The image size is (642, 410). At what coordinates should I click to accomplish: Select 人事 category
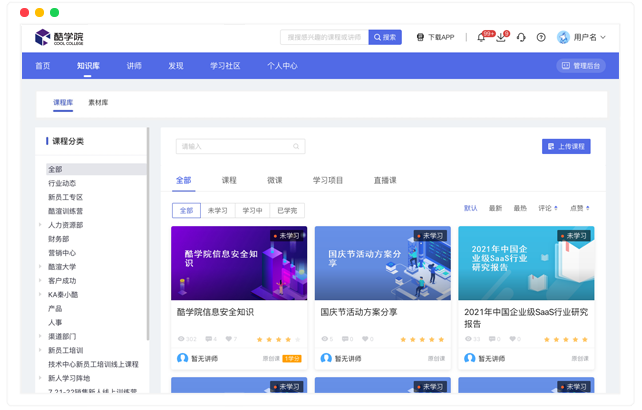pyautogui.click(x=55, y=322)
